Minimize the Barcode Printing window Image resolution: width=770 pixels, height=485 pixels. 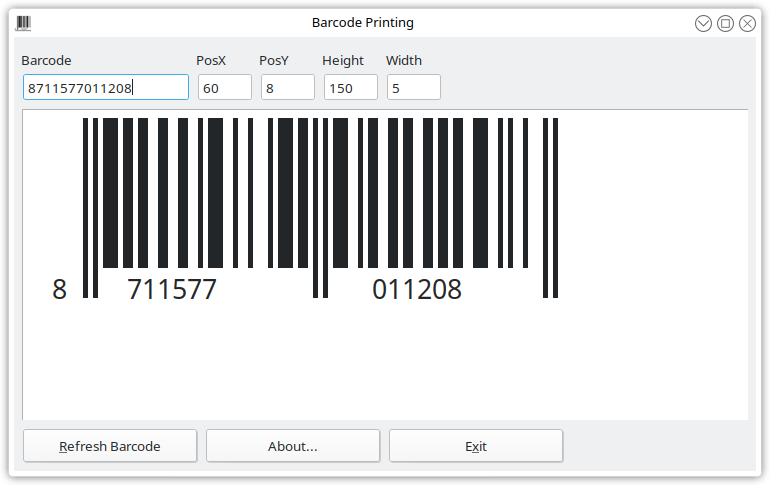click(703, 23)
